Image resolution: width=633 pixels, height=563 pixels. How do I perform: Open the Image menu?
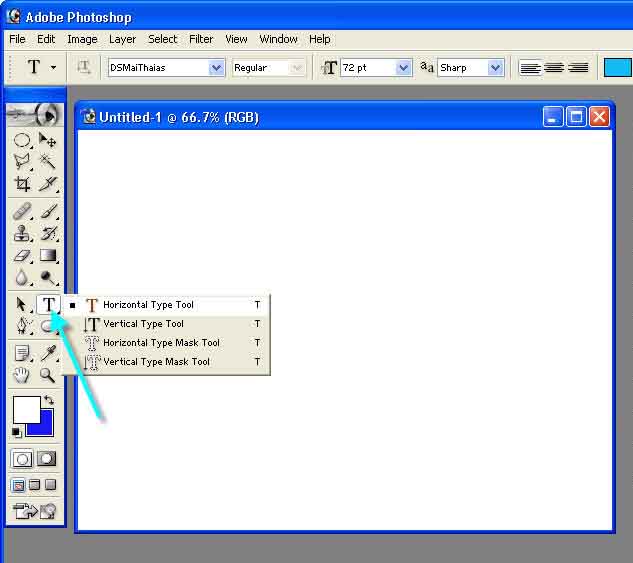point(82,39)
